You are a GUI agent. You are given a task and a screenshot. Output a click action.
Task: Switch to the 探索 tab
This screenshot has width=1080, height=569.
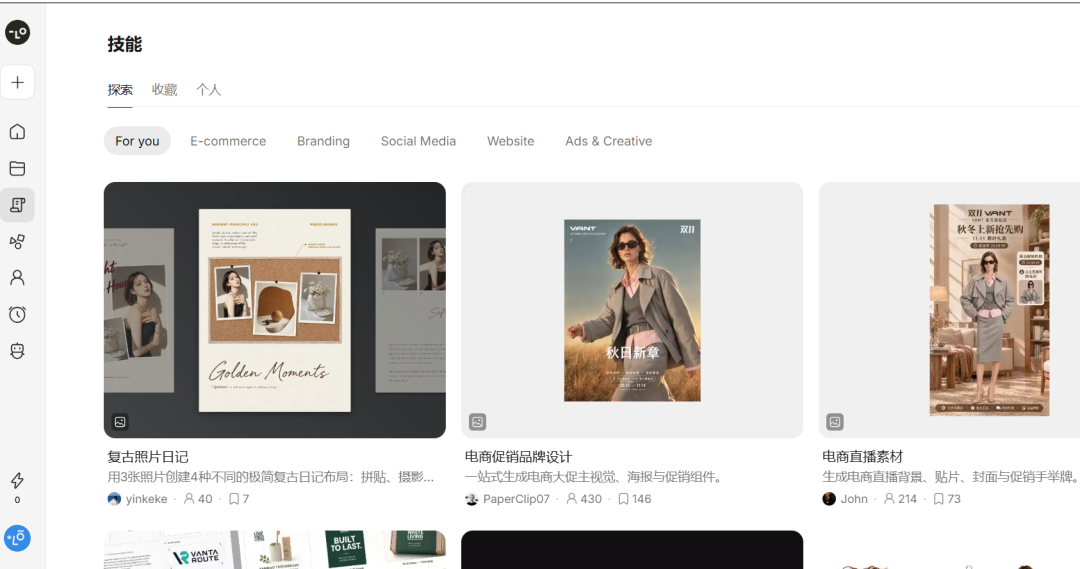click(x=120, y=90)
